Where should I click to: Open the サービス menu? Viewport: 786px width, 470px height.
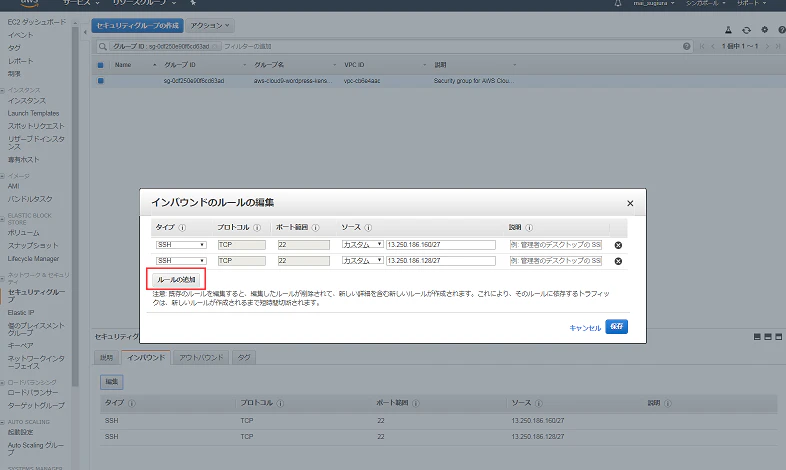click(81, 3)
